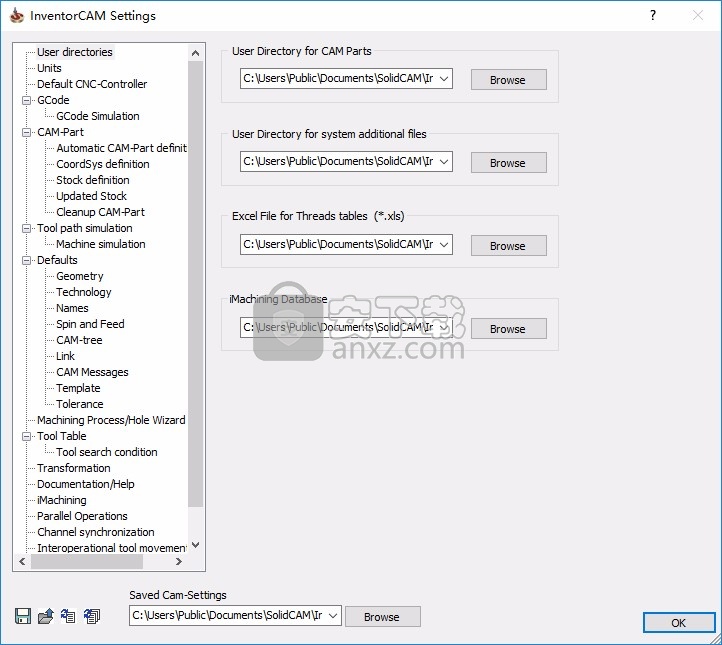Select Transformation tree item
The width and height of the screenshot is (722, 645).
pyautogui.click(x=74, y=468)
